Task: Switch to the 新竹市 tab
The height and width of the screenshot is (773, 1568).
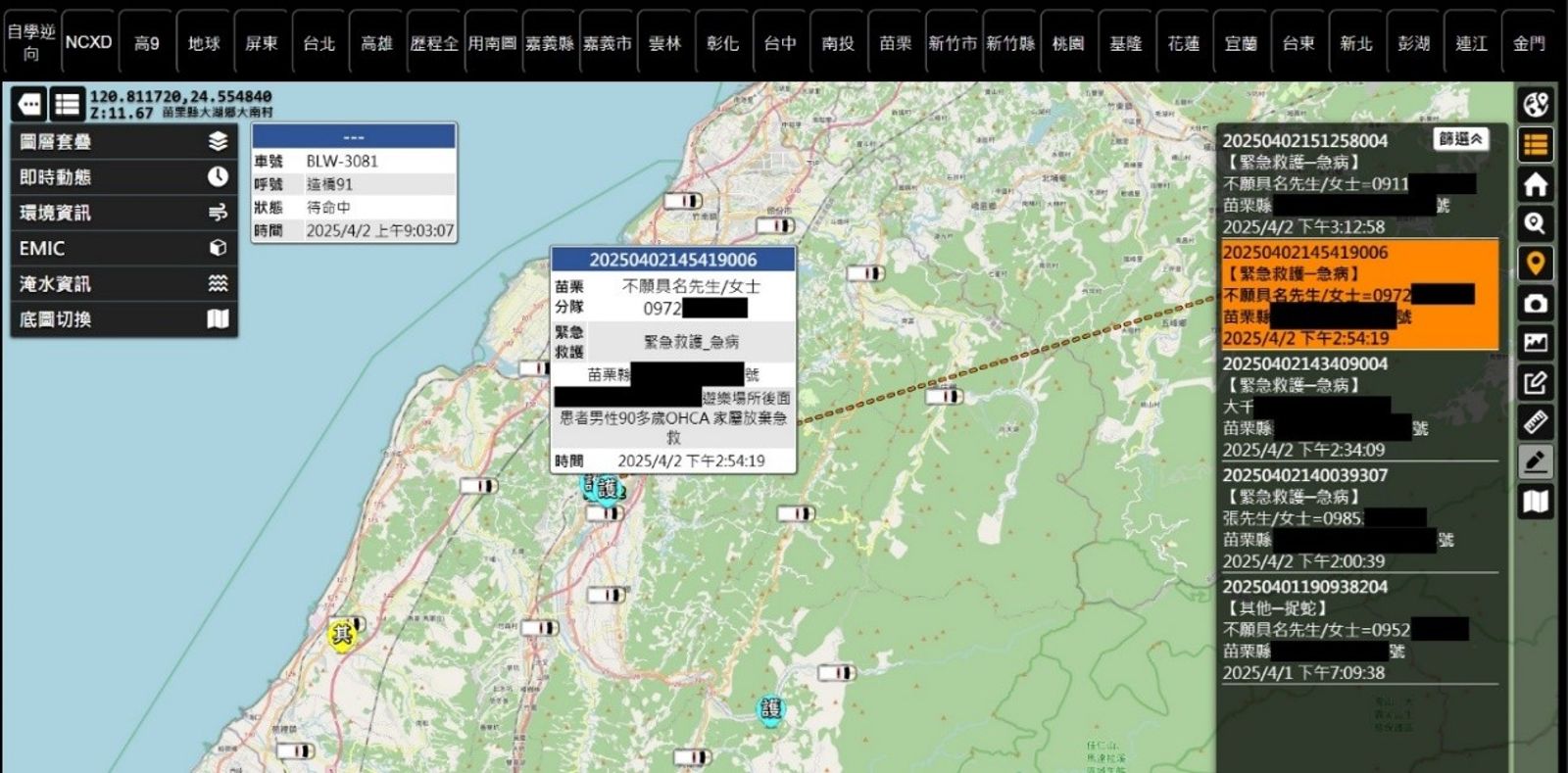Action: click(953, 42)
